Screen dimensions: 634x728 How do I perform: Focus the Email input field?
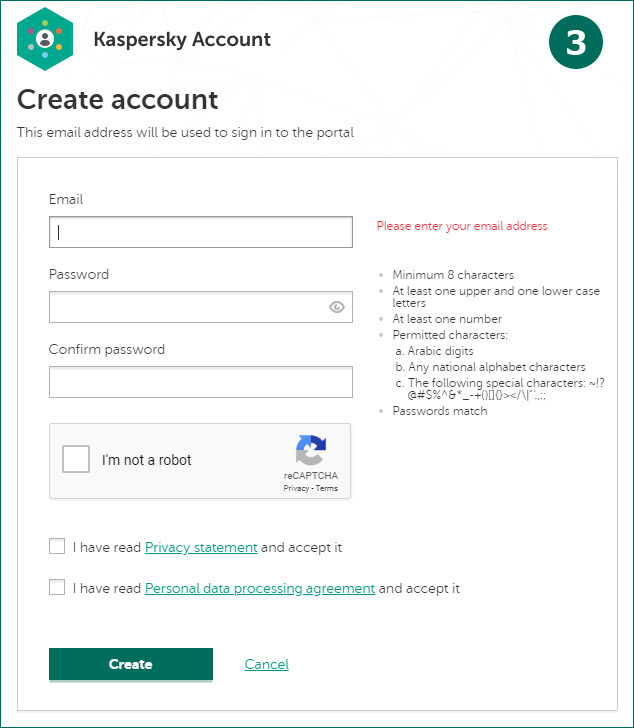point(200,232)
